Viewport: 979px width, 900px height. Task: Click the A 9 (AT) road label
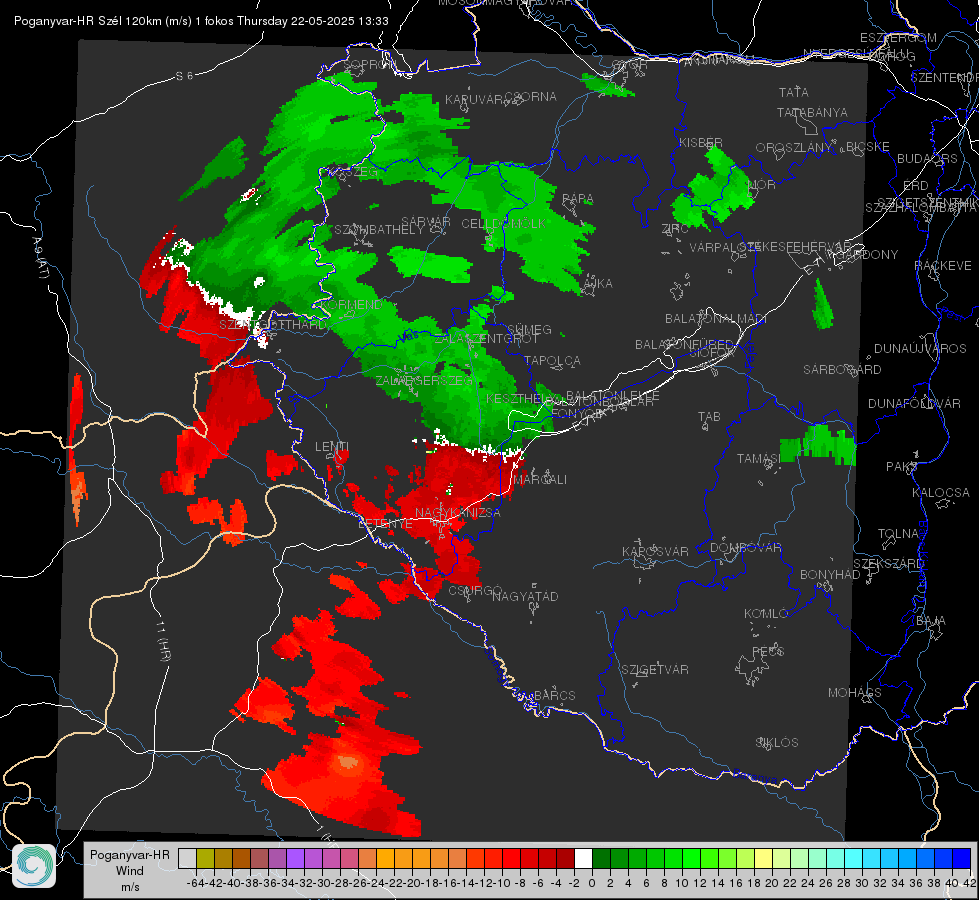40,258
